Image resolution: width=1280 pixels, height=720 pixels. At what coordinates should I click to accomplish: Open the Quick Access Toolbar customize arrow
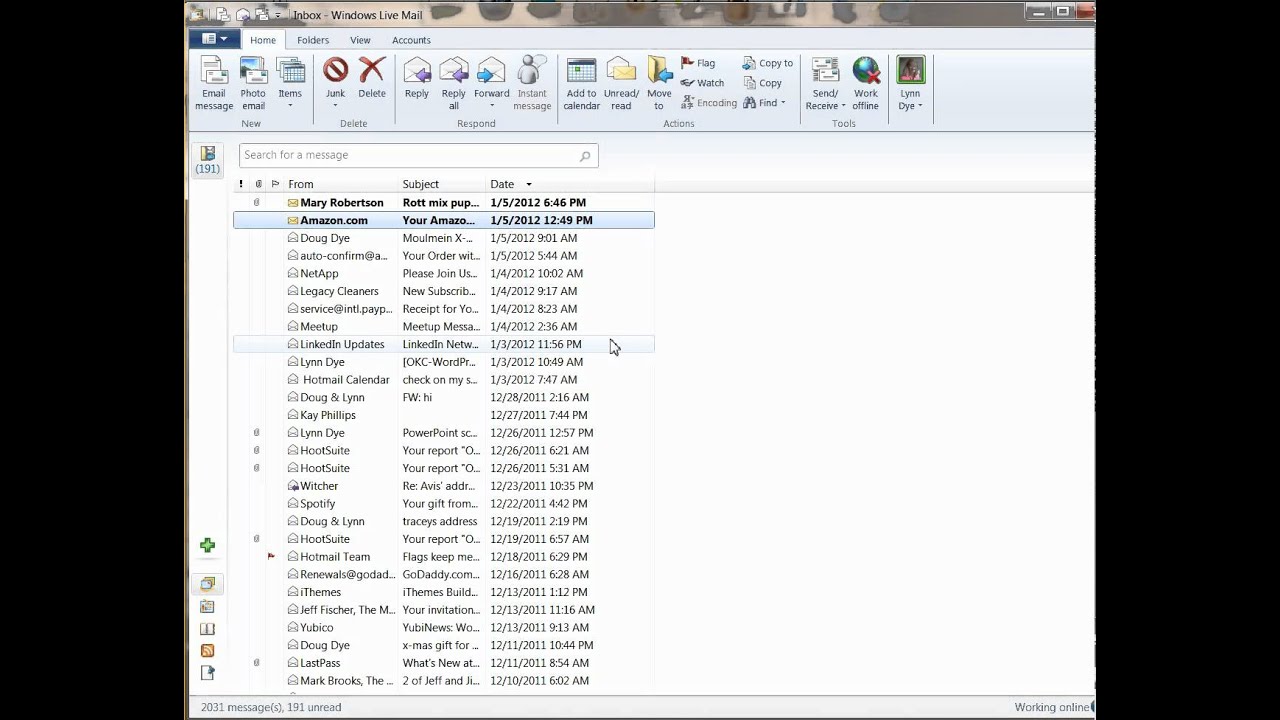278,15
